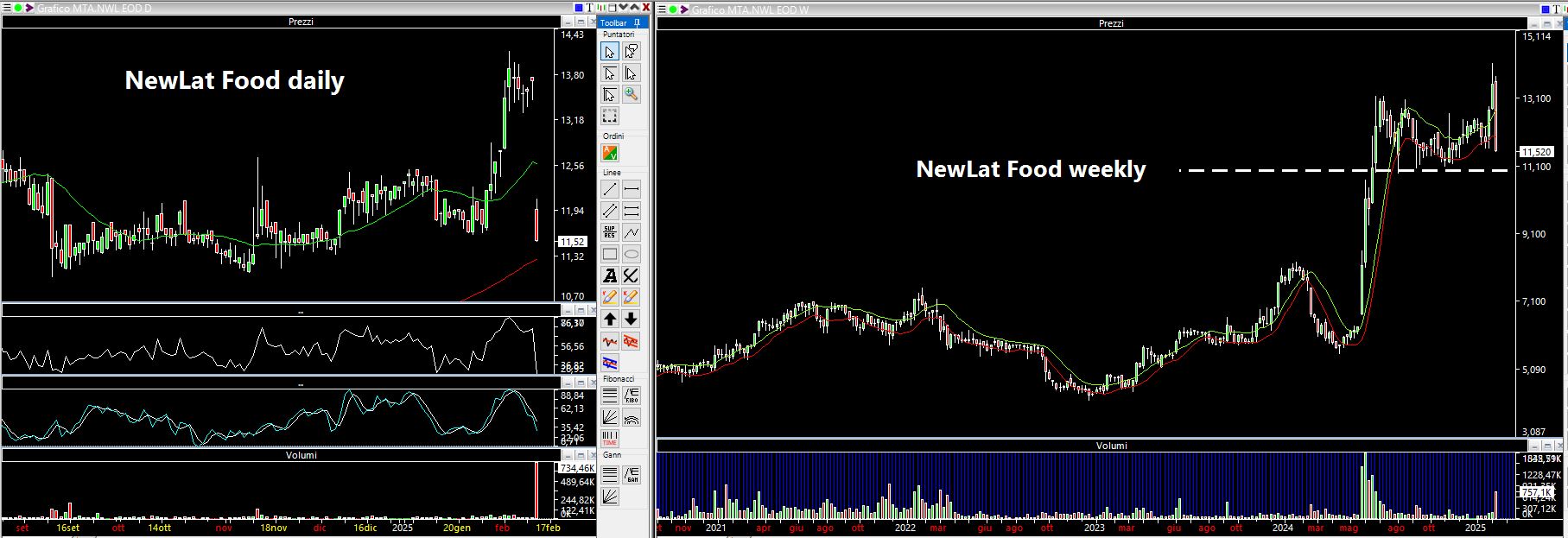1568x538 pixels.
Task: Select the FIBO projection tool
Action: tap(632, 396)
